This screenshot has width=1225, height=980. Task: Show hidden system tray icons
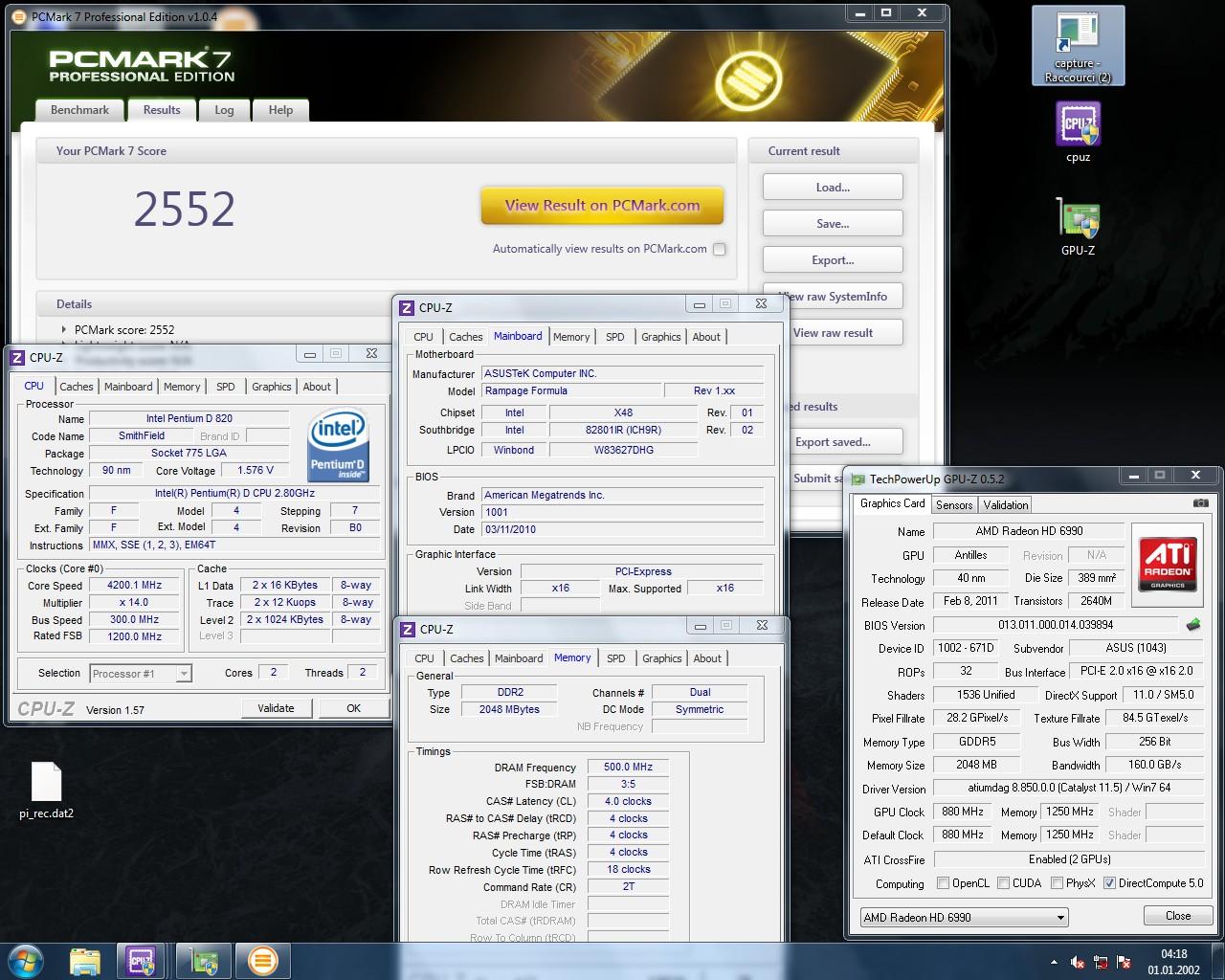pyautogui.click(x=1054, y=962)
